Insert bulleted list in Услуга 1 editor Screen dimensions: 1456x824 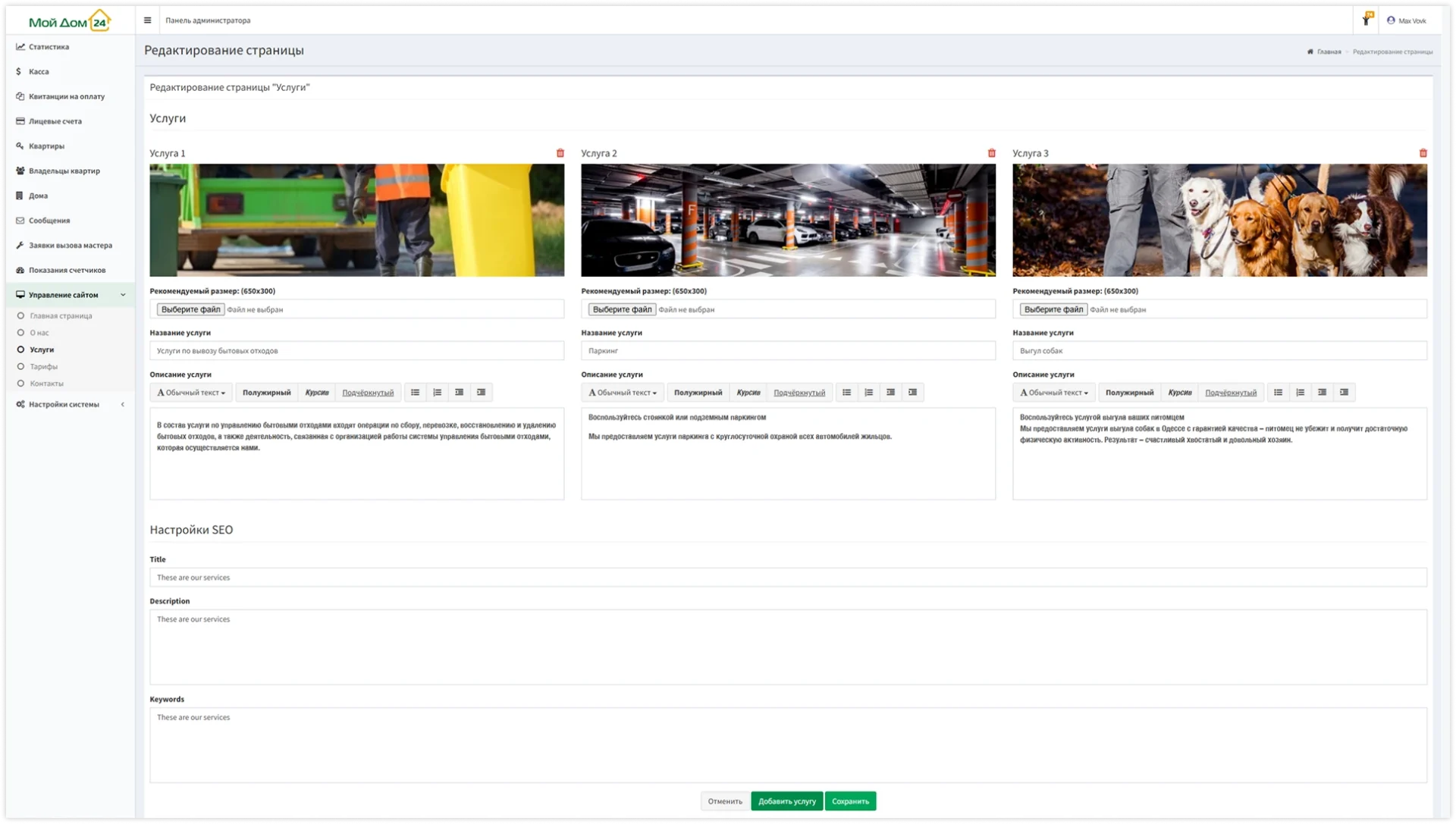tap(415, 393)
